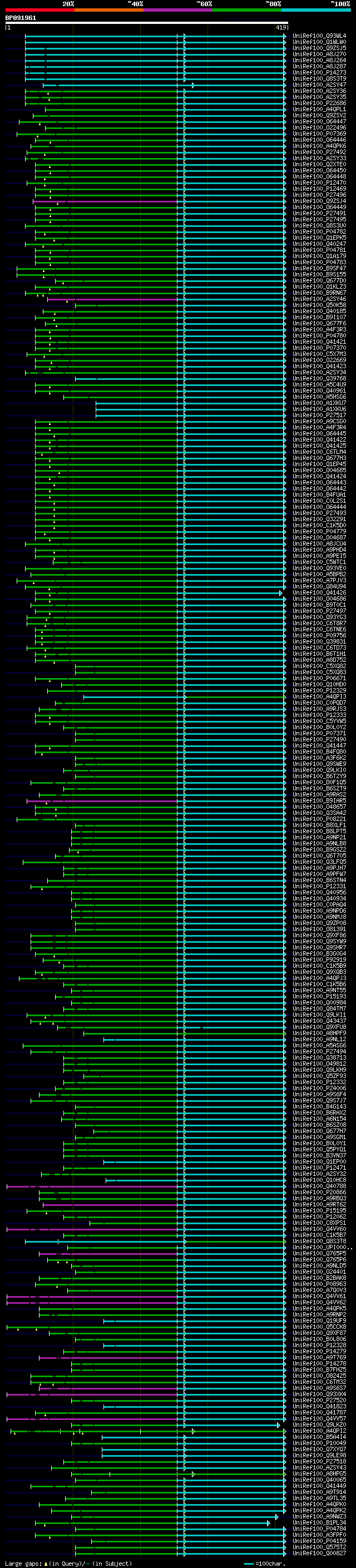This screenshot has height=1568, width=356.
Task: Click label UniRef100_A4QPI3
Action: pos(319,697)
